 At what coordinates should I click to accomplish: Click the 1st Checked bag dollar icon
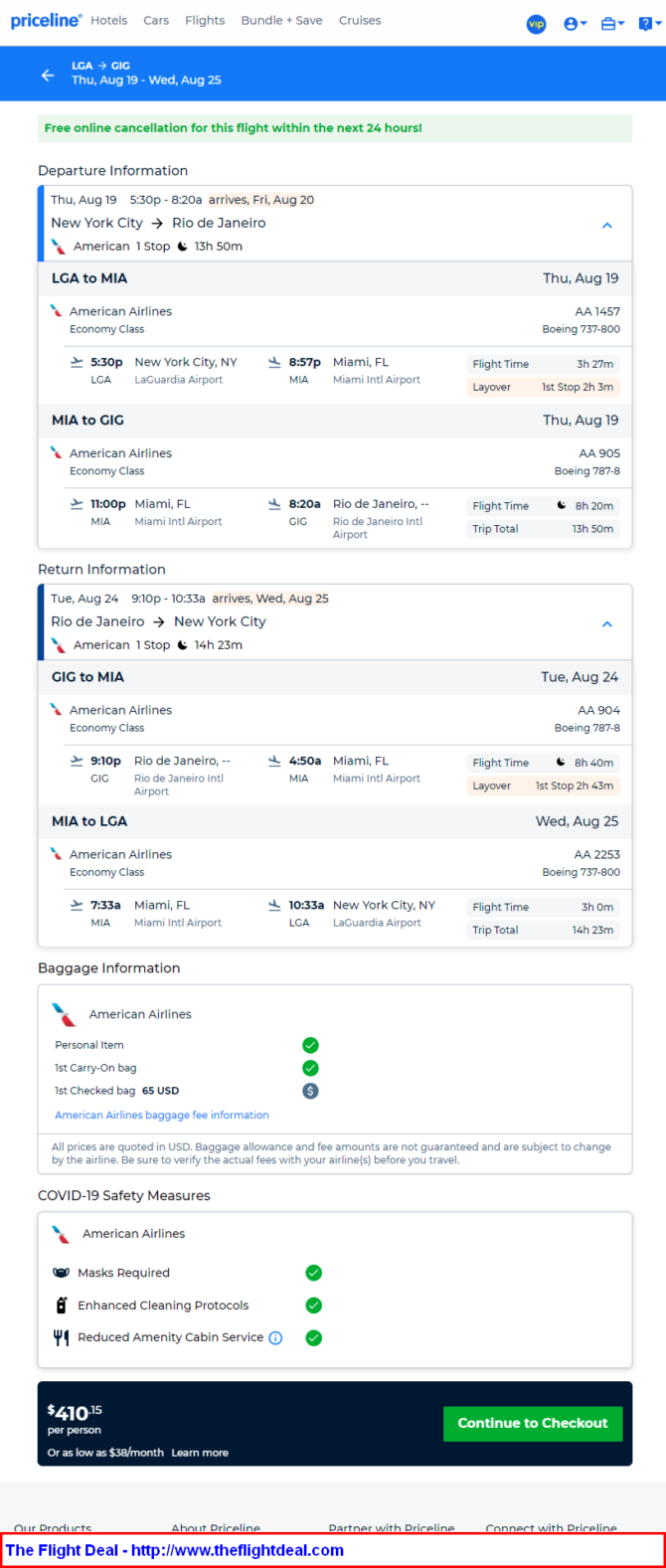click(310, 1091)
